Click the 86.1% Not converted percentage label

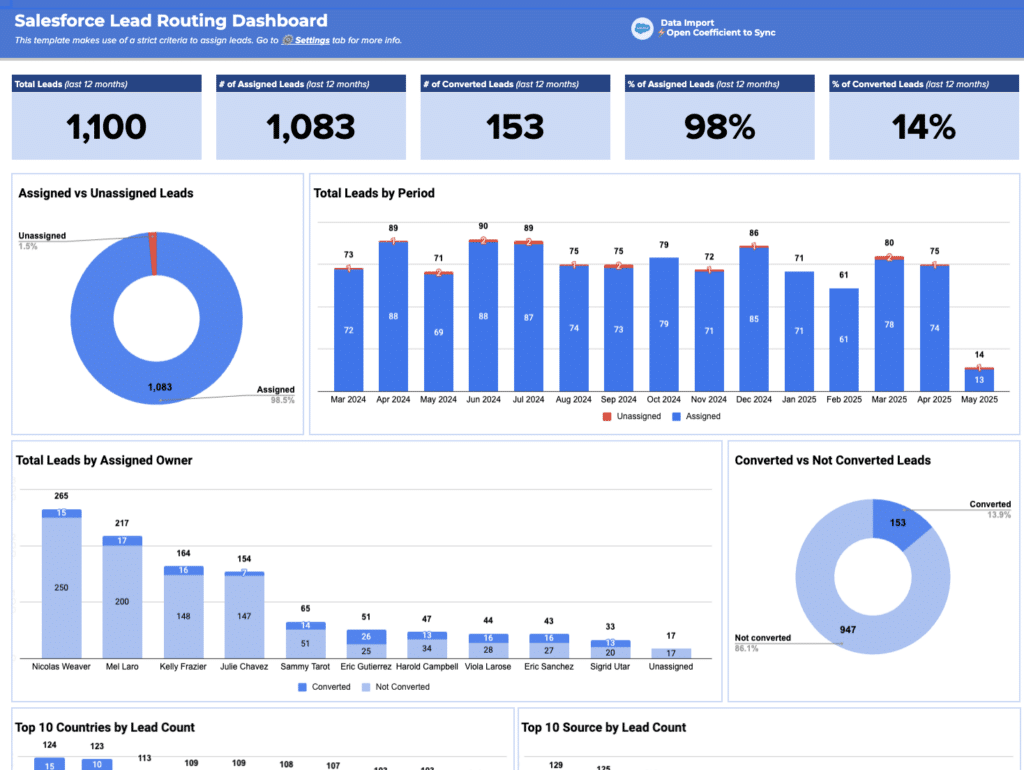pyautogui.click(x=746, y=649)
